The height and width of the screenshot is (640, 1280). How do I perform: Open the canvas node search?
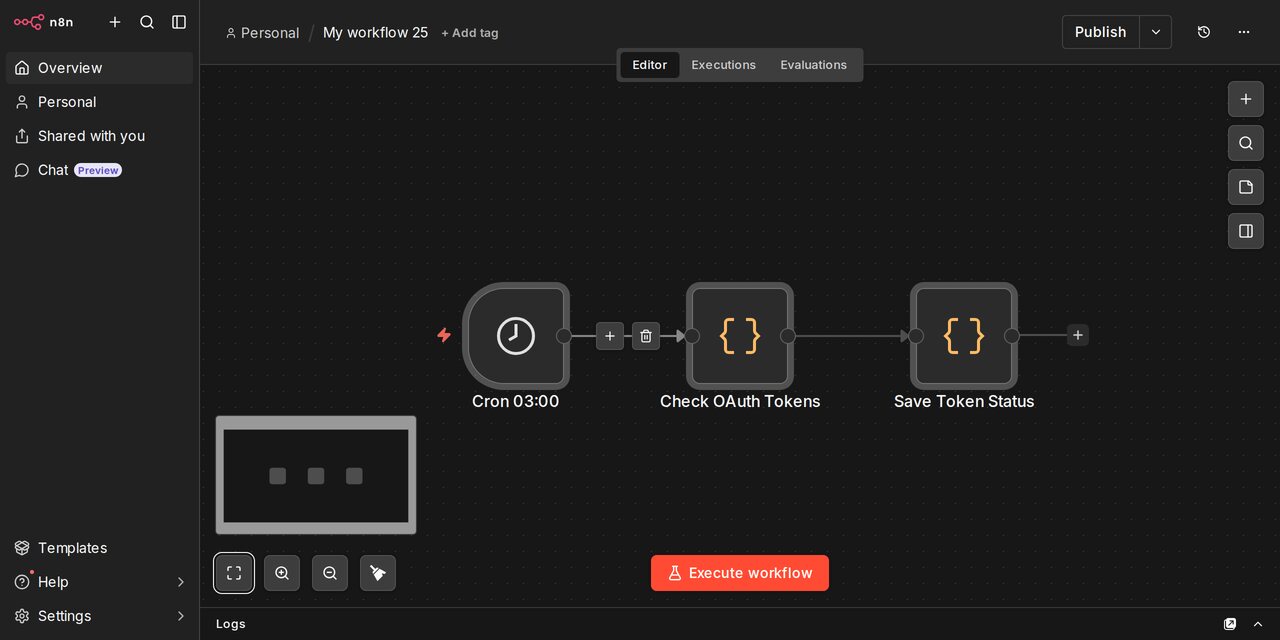(x=1246, y=143)
